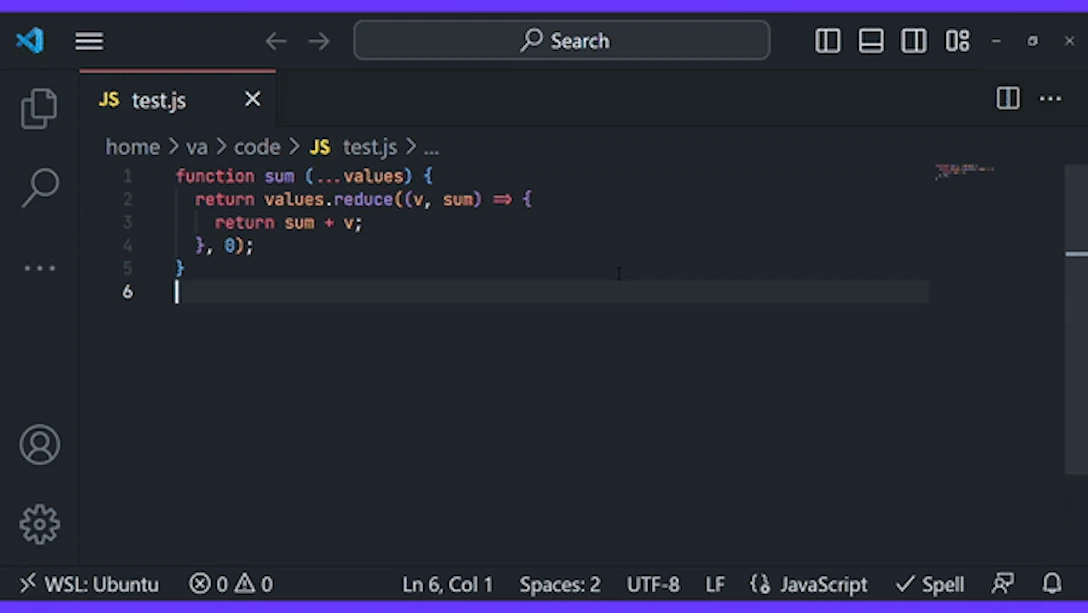Click the code breadcrumb segment
1088x613 pixels.
pyautogui.click(x=257, y=147)
